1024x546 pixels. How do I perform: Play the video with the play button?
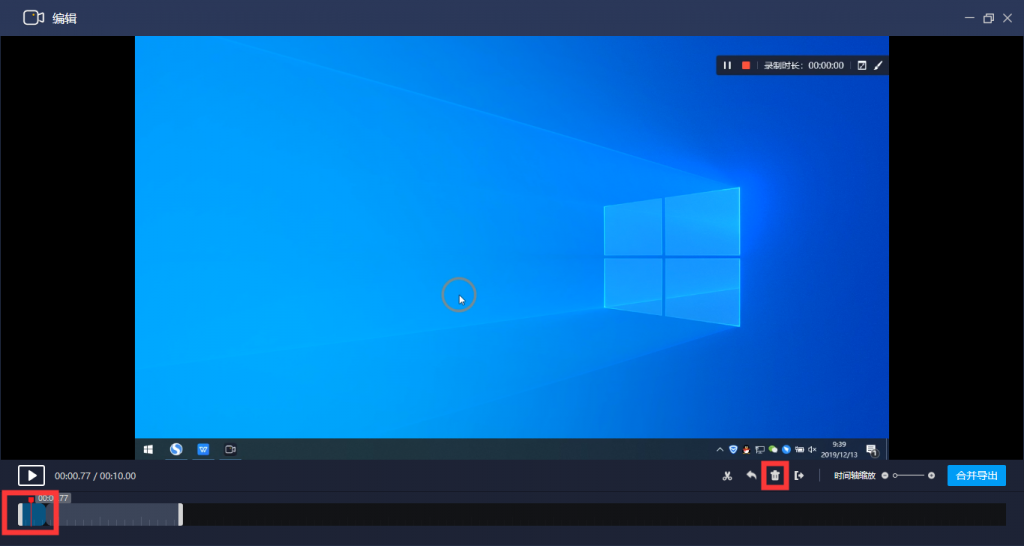click(31, 475)
